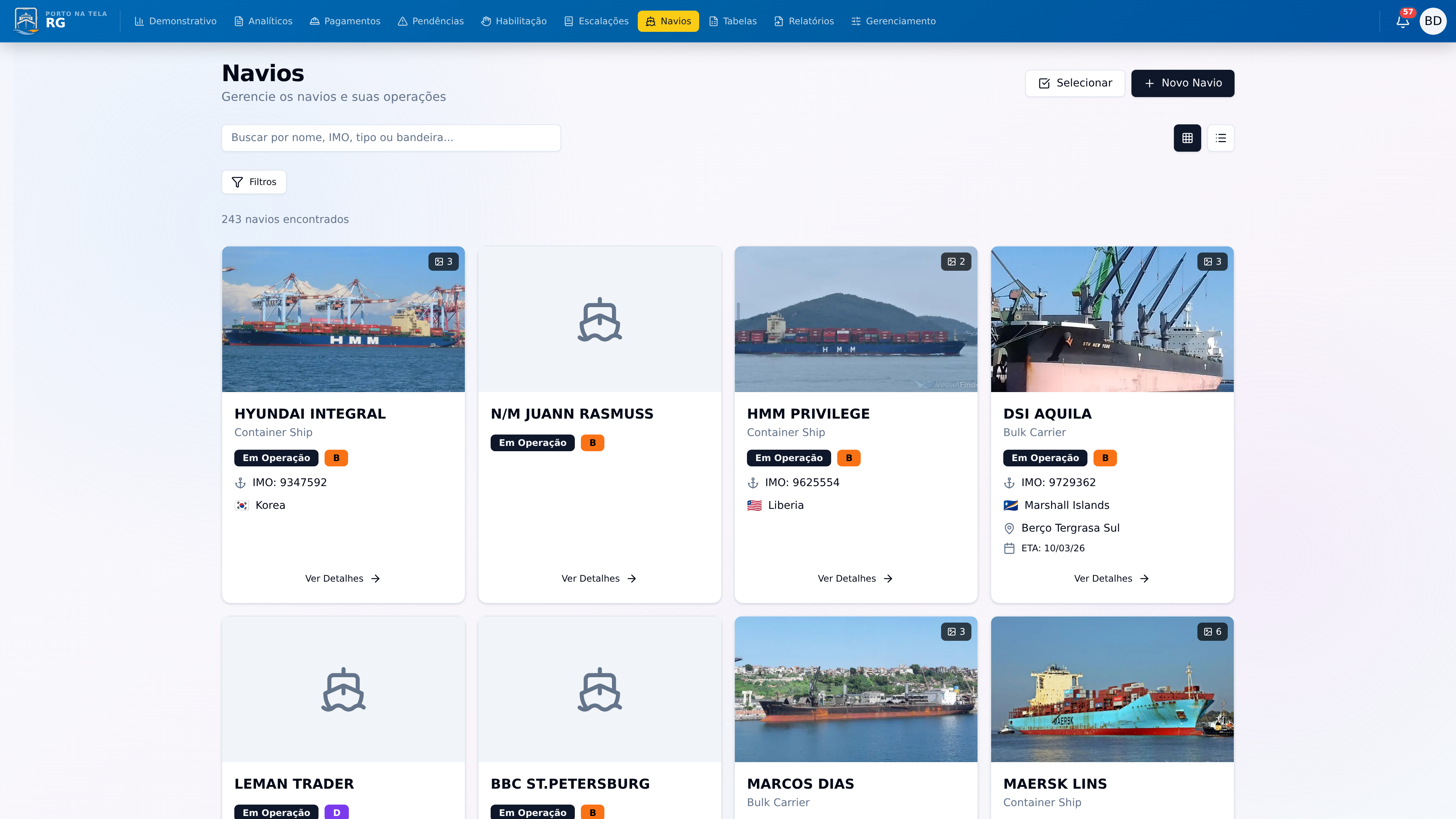1456x819 pixels.
Task: Click the Selecionar button
Action: pyautogui.click(x=1075, y=83)
